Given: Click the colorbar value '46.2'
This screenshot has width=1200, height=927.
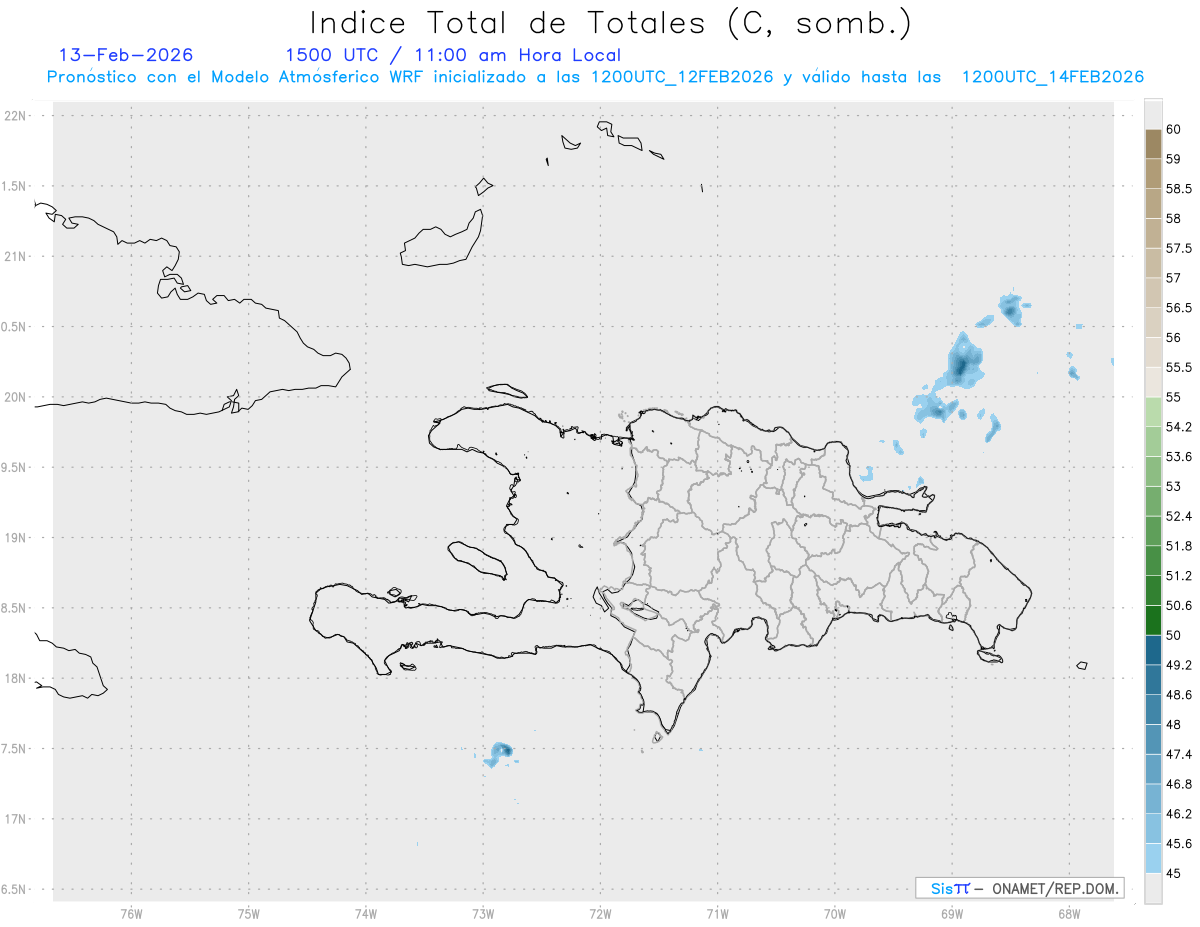Looking at the screenshot, I should click(x=1179, y=814).
